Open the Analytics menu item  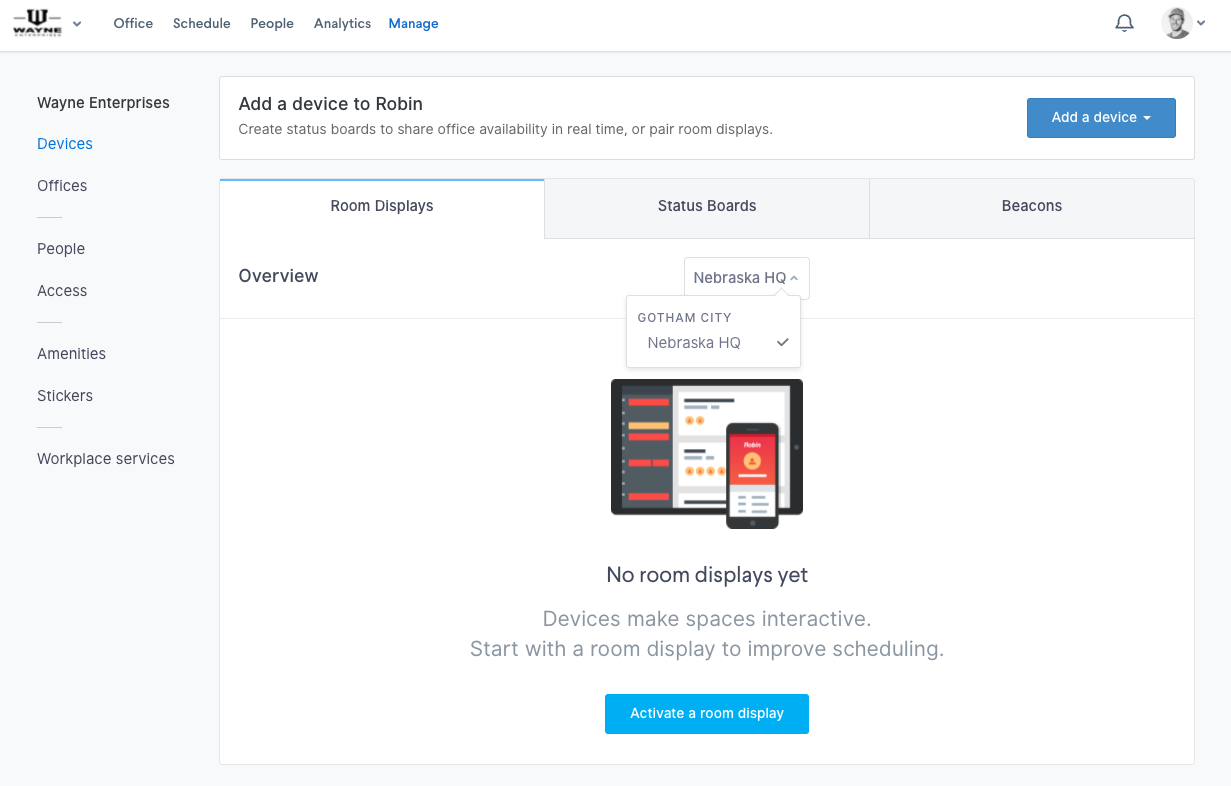(342, 23)
